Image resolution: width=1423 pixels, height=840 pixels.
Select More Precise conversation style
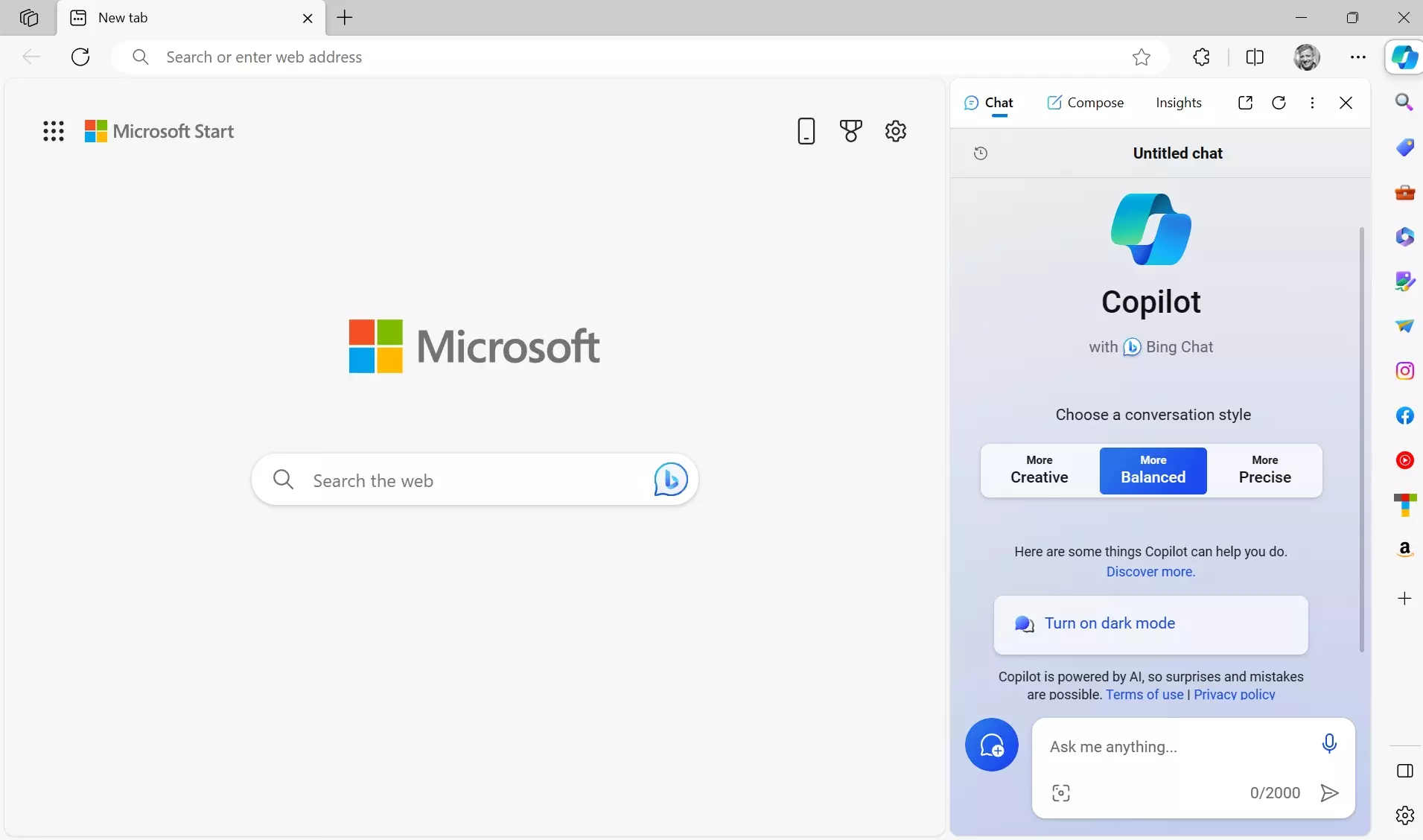[1264, 471]
